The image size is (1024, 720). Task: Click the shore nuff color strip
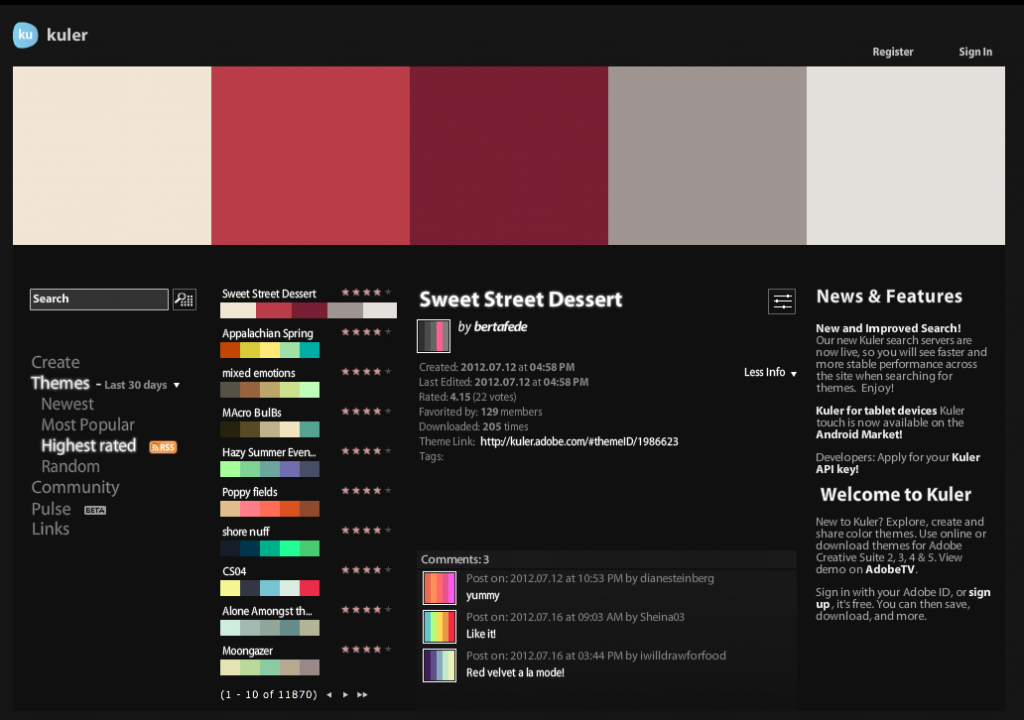click(270, 548)
